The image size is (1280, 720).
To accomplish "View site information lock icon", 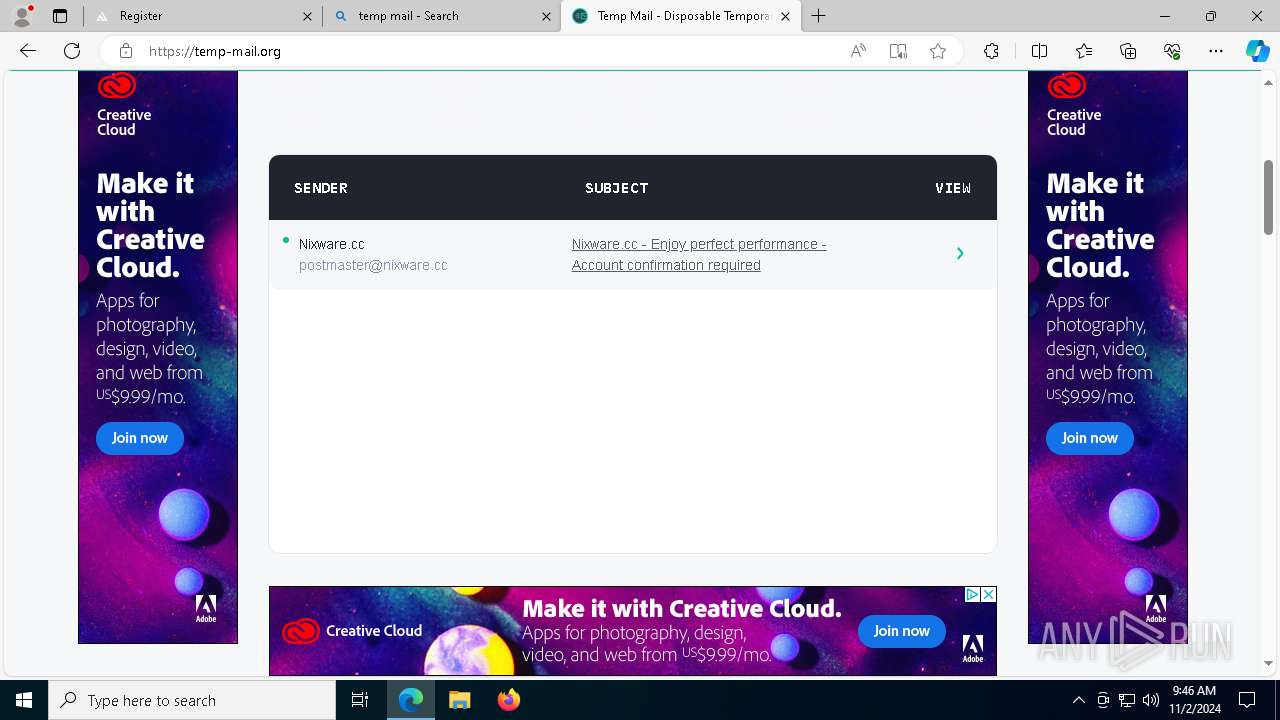I will pyautogui.click(x=126, y=51).
